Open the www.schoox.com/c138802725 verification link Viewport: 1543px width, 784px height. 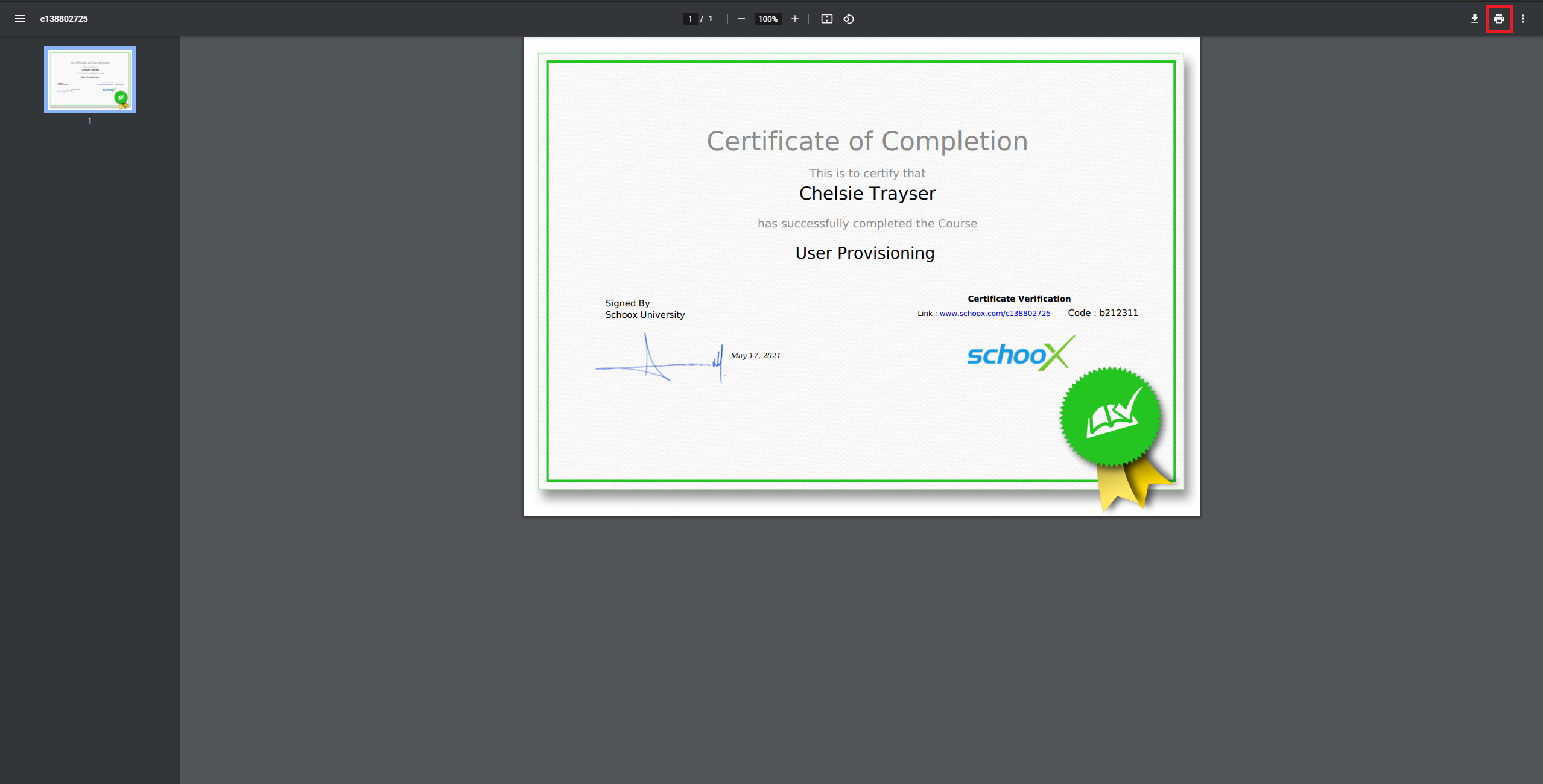(x=994, y=314)
